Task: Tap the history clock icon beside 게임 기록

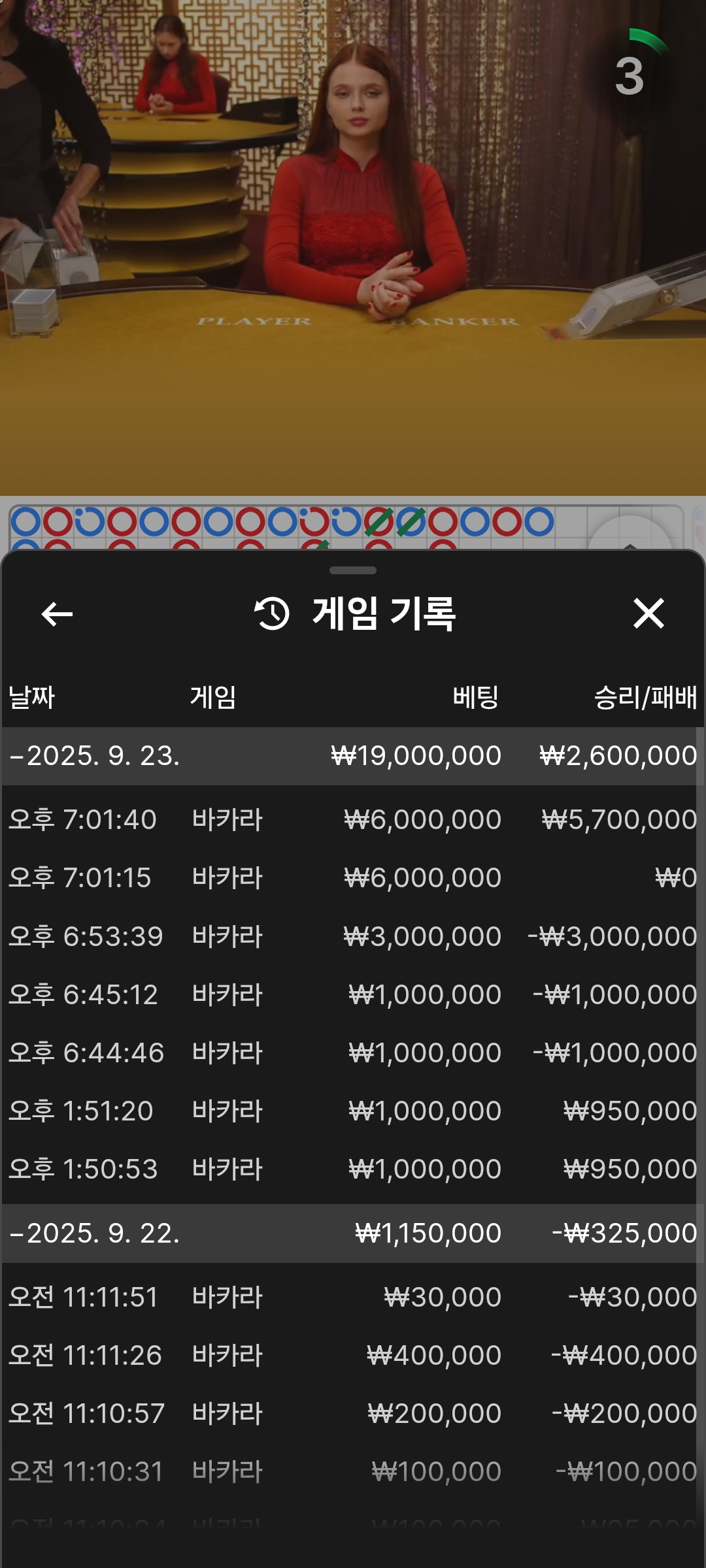Action: pos(271,613)
